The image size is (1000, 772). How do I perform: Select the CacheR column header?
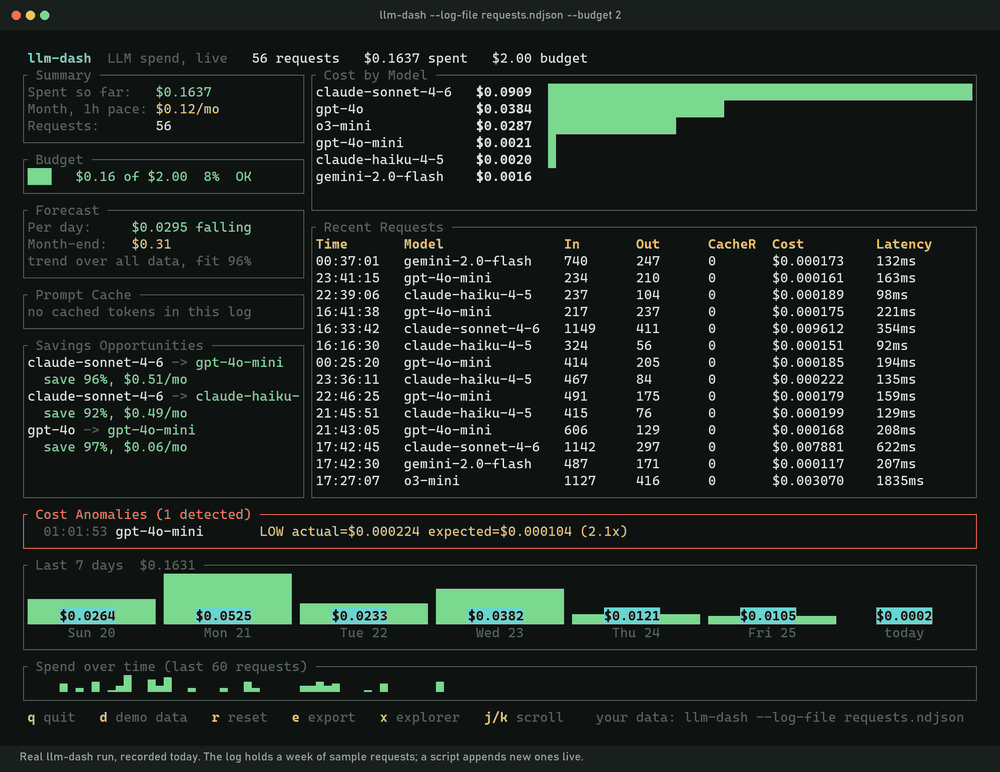(x=732, y=244)
